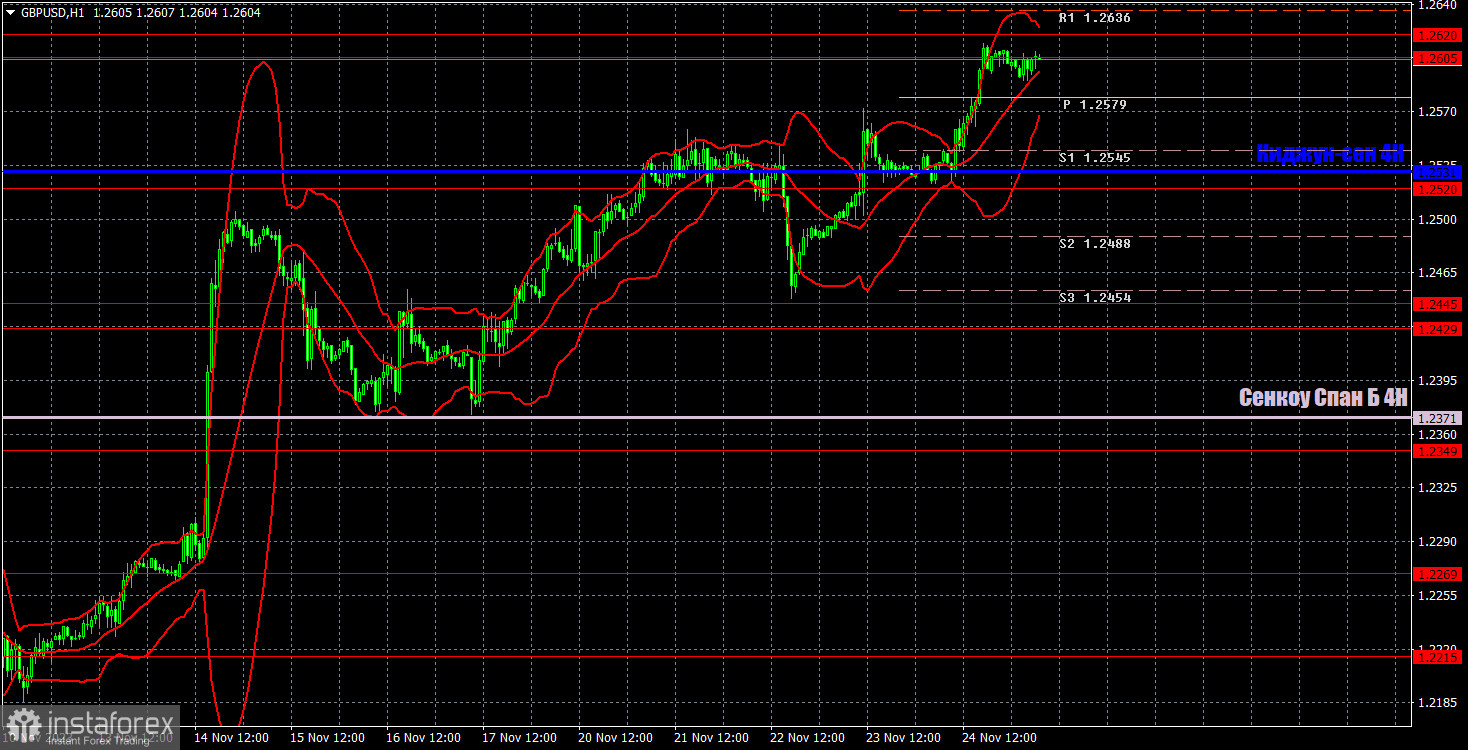
Task: Click the red 1.2215 level price tag
Action: pos(1439,657)
